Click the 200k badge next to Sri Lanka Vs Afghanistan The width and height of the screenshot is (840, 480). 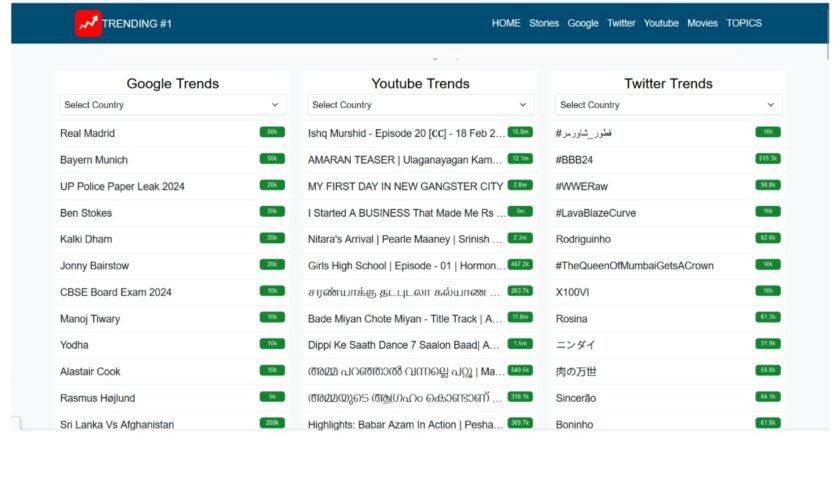click(272, 423)
